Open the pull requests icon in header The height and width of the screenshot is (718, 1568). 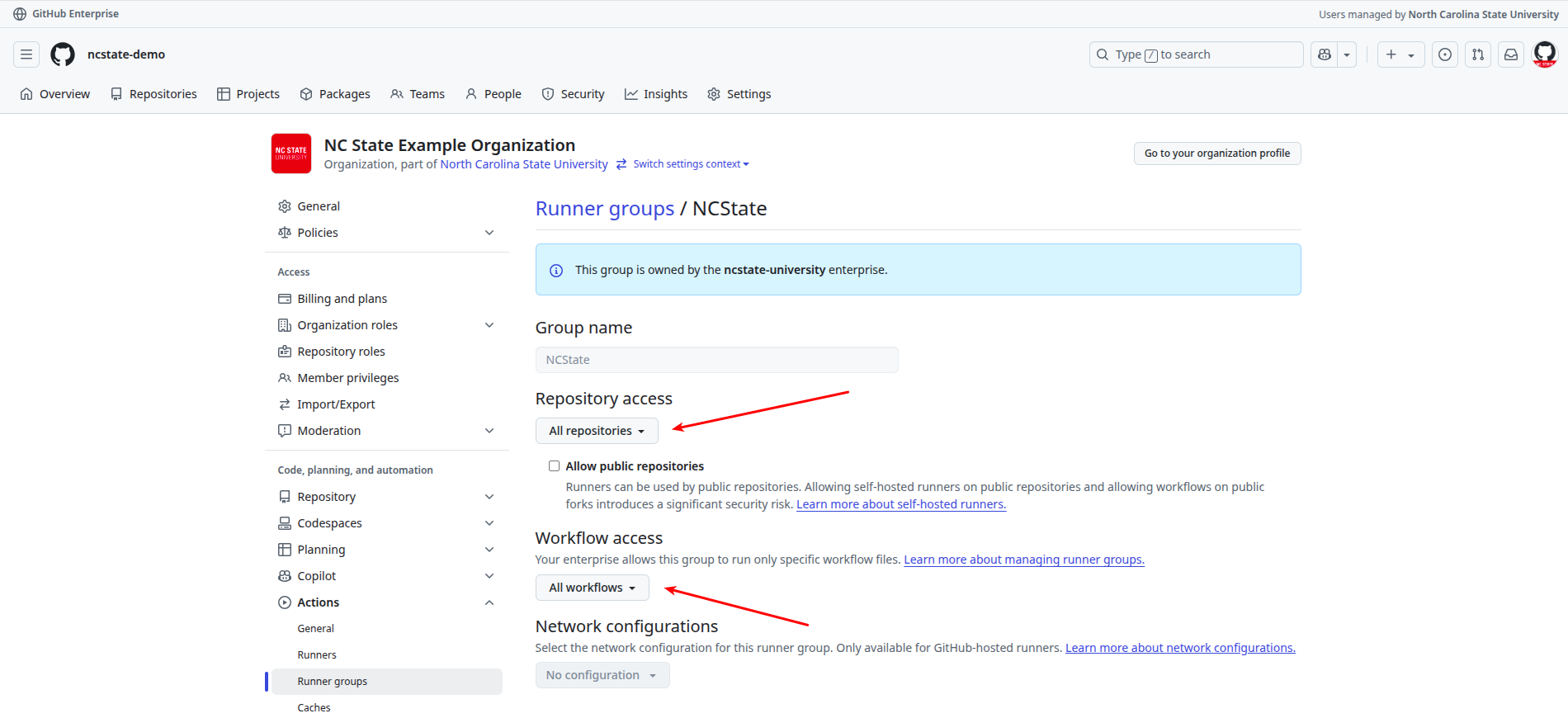coord(1478,54)
